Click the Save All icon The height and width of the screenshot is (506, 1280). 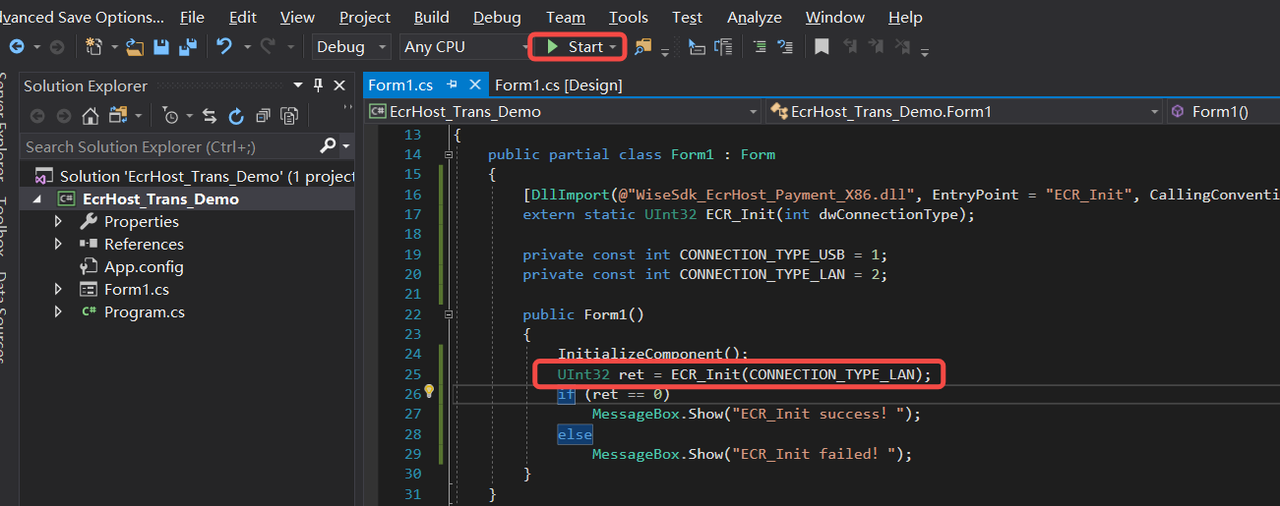[x=186, y=47]
